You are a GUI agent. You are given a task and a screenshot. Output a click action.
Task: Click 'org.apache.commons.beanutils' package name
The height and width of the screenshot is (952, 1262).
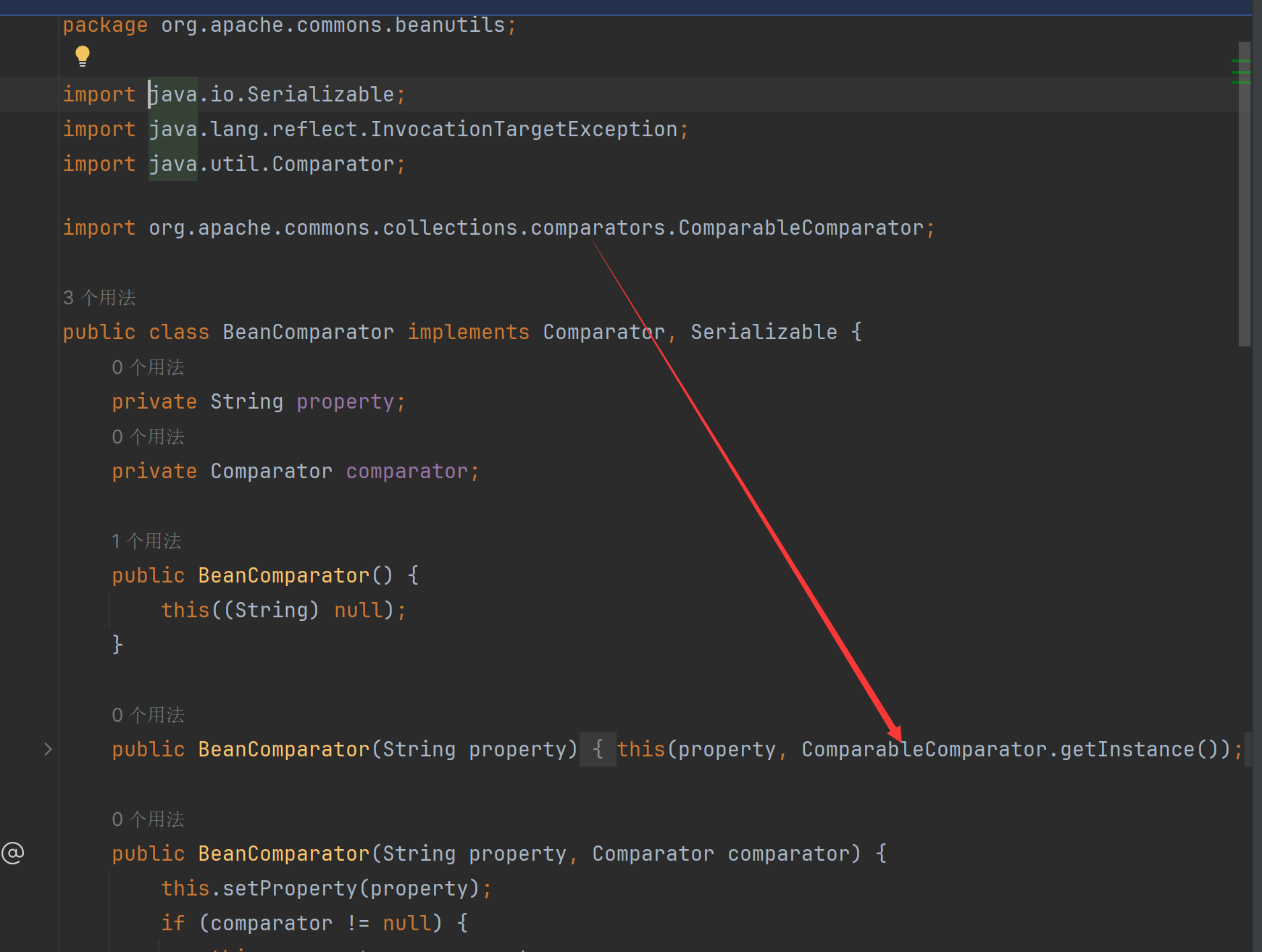333,25
